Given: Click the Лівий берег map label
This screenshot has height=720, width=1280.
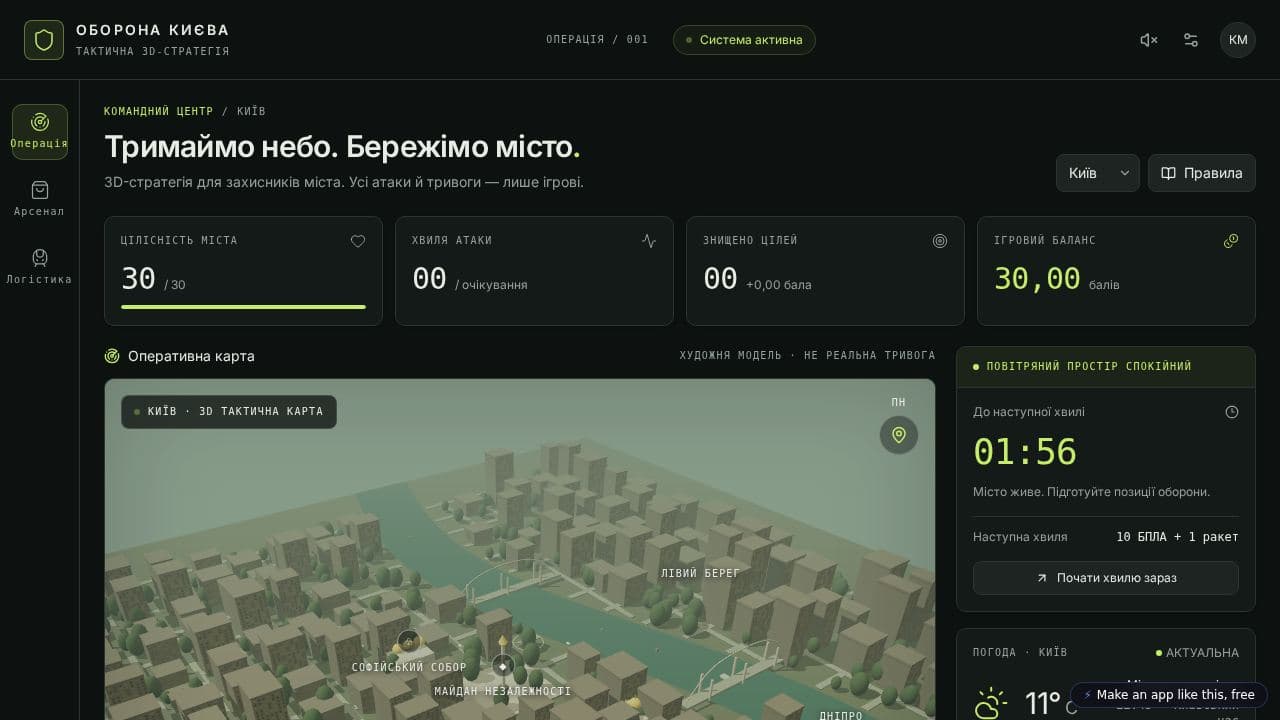Looking at the screenshot, I should click(x=700, y=573).
